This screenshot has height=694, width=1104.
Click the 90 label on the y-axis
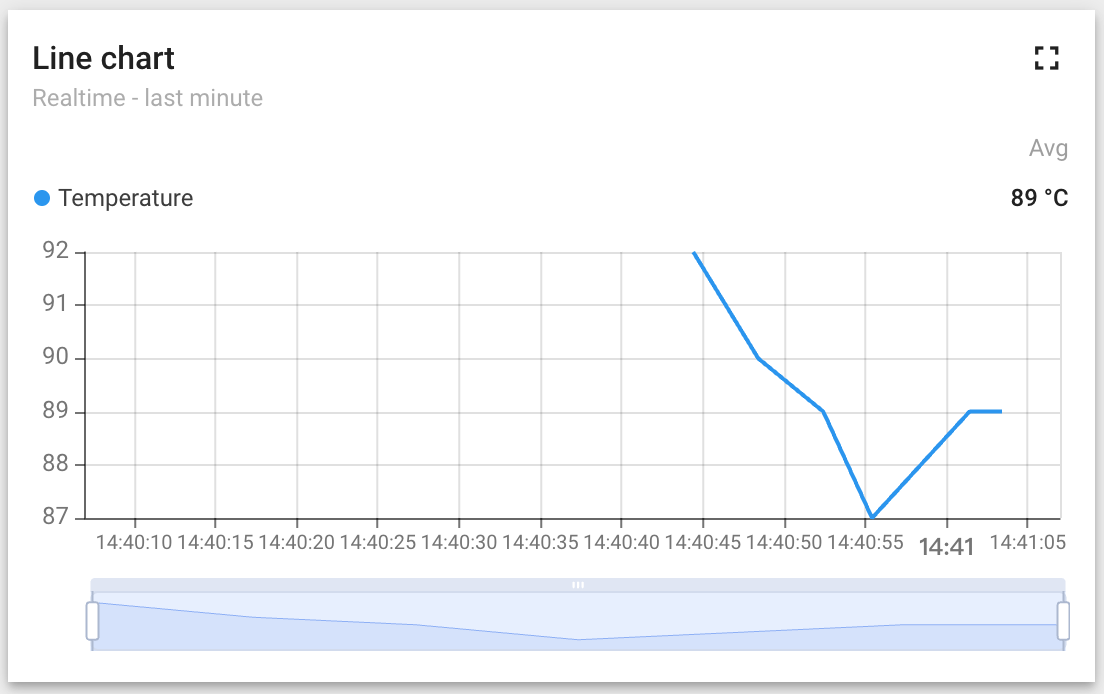click(x=56, y=358)
